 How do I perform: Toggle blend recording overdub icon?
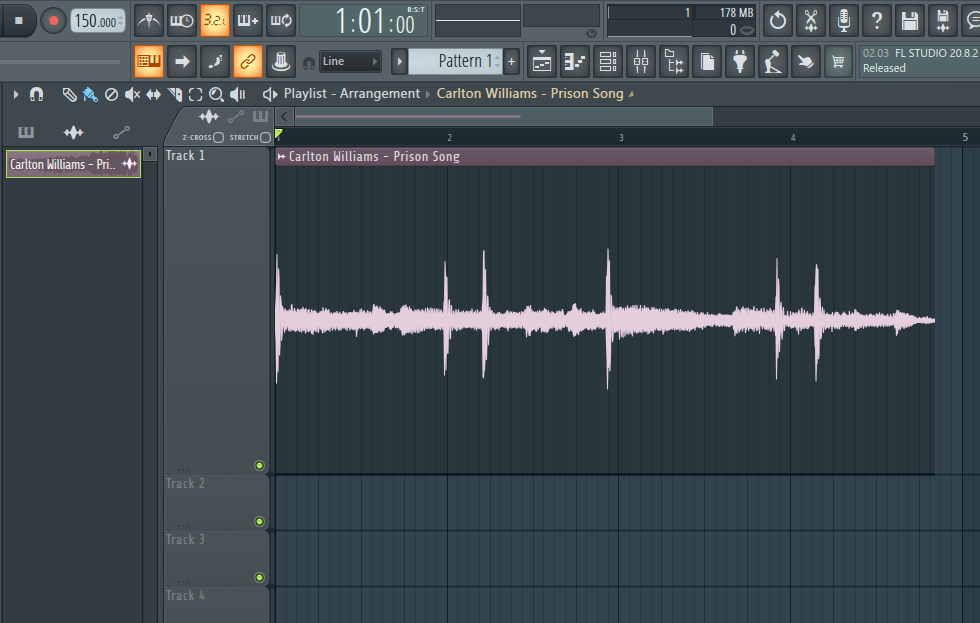248,21
